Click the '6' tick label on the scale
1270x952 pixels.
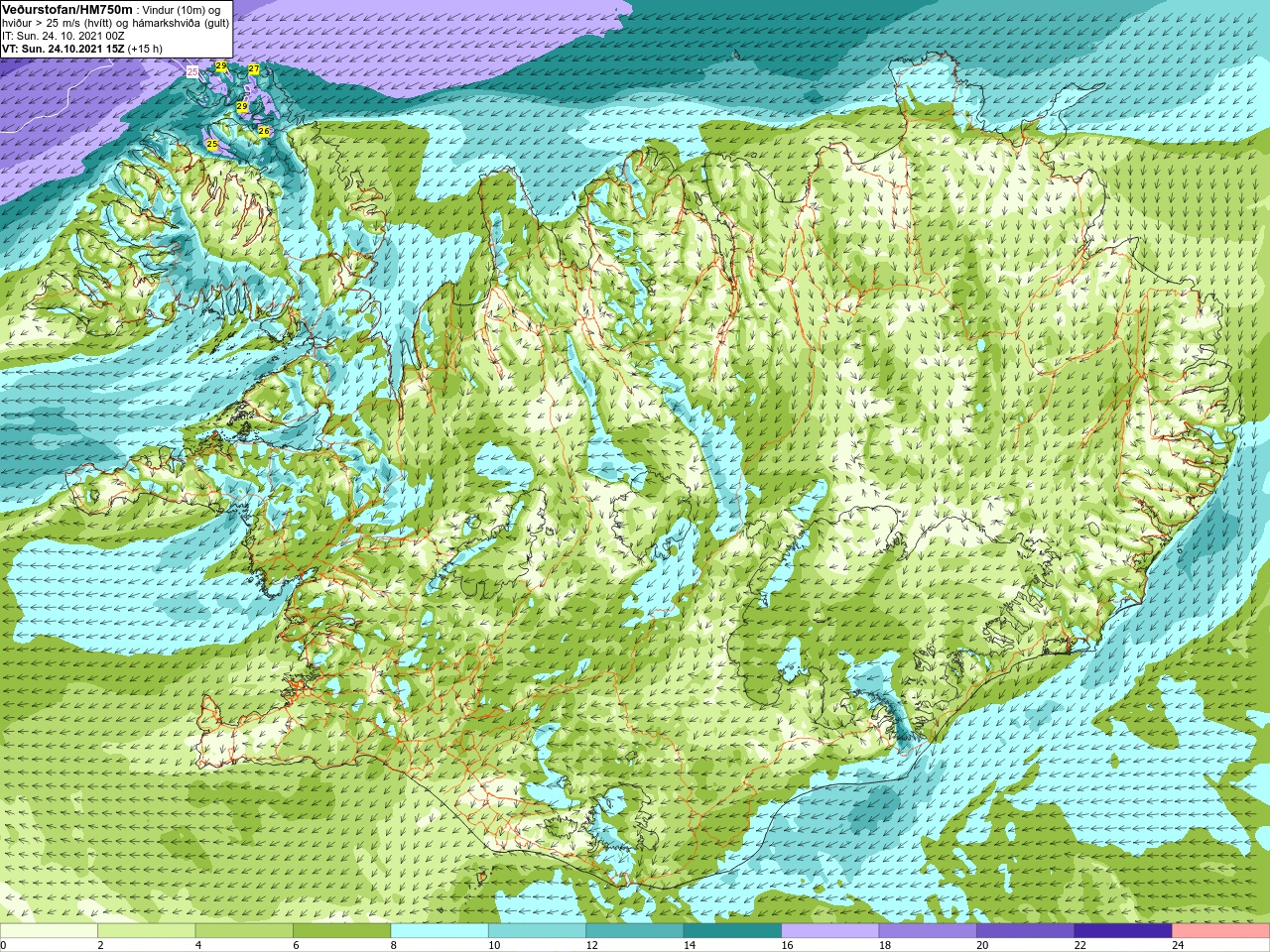296,945
